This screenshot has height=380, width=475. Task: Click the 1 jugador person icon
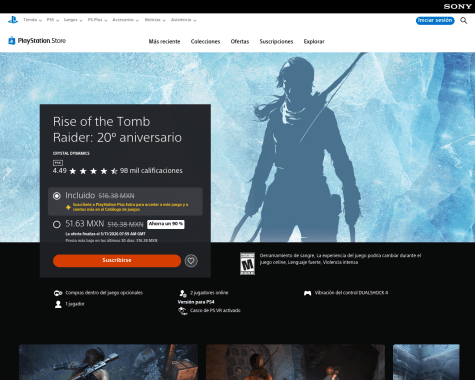click(x=58, y=304)
